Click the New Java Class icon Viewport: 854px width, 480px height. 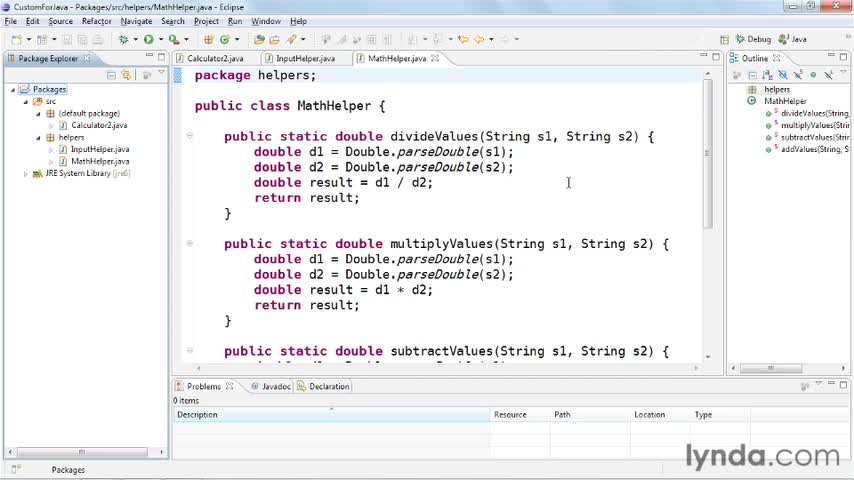[x=225, y=39]
